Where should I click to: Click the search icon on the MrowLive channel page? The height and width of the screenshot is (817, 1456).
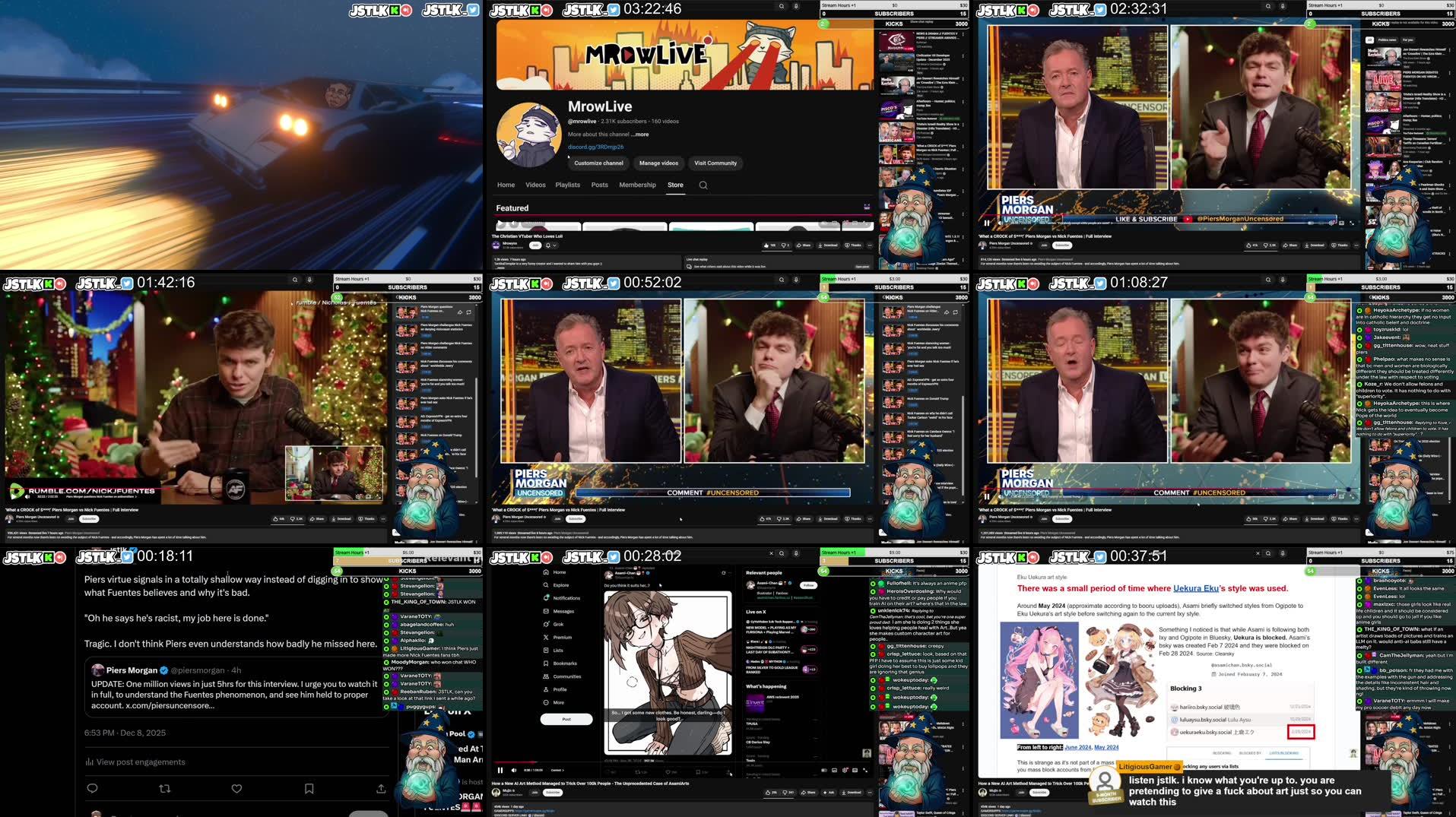[705, 185]
